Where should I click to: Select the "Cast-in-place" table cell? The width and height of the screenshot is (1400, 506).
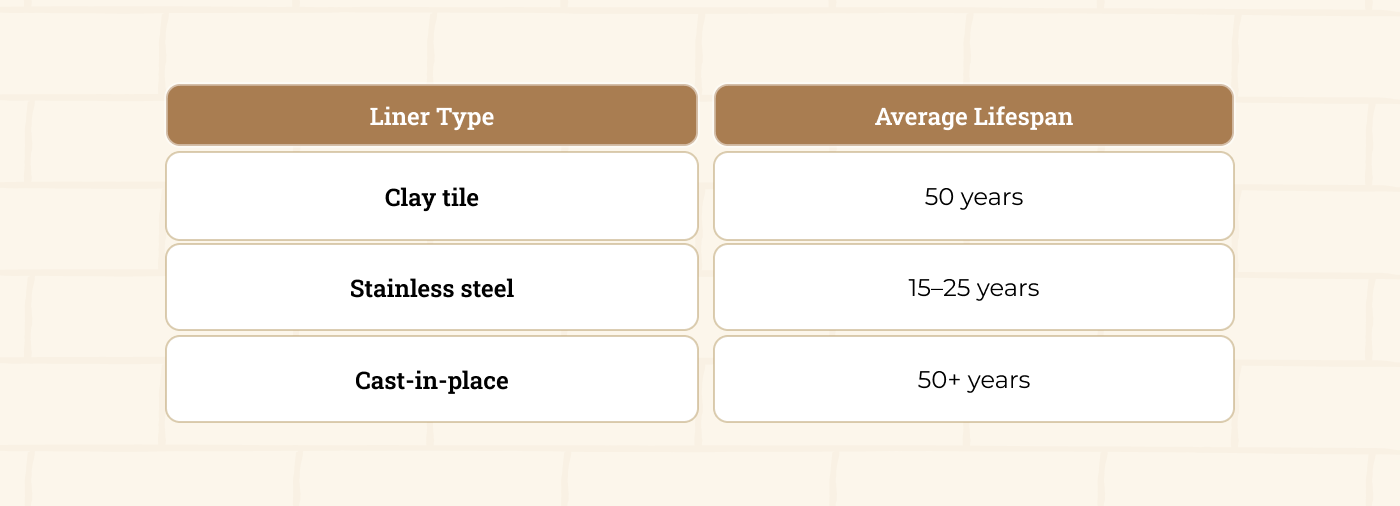[431, 381]
